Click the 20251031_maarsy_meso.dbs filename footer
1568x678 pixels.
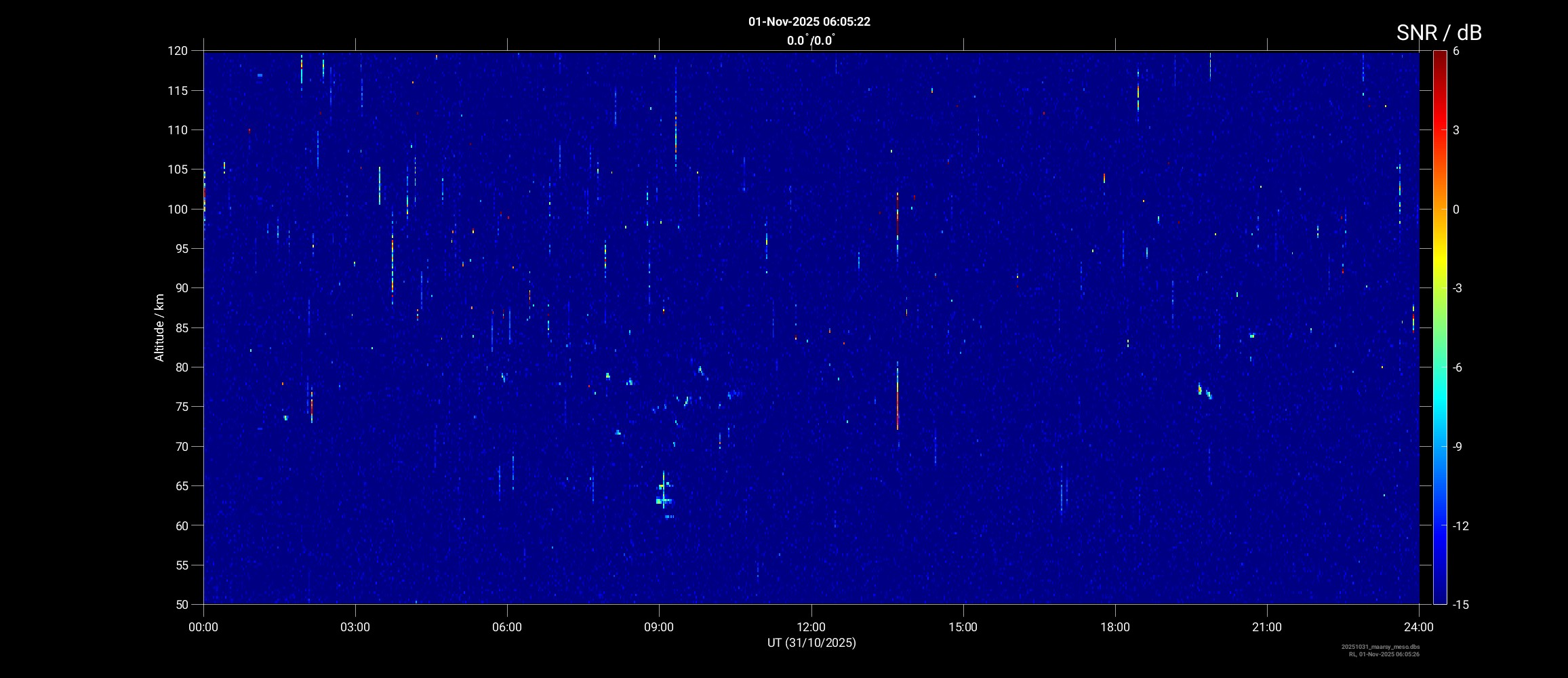[x=1380, y=647]
